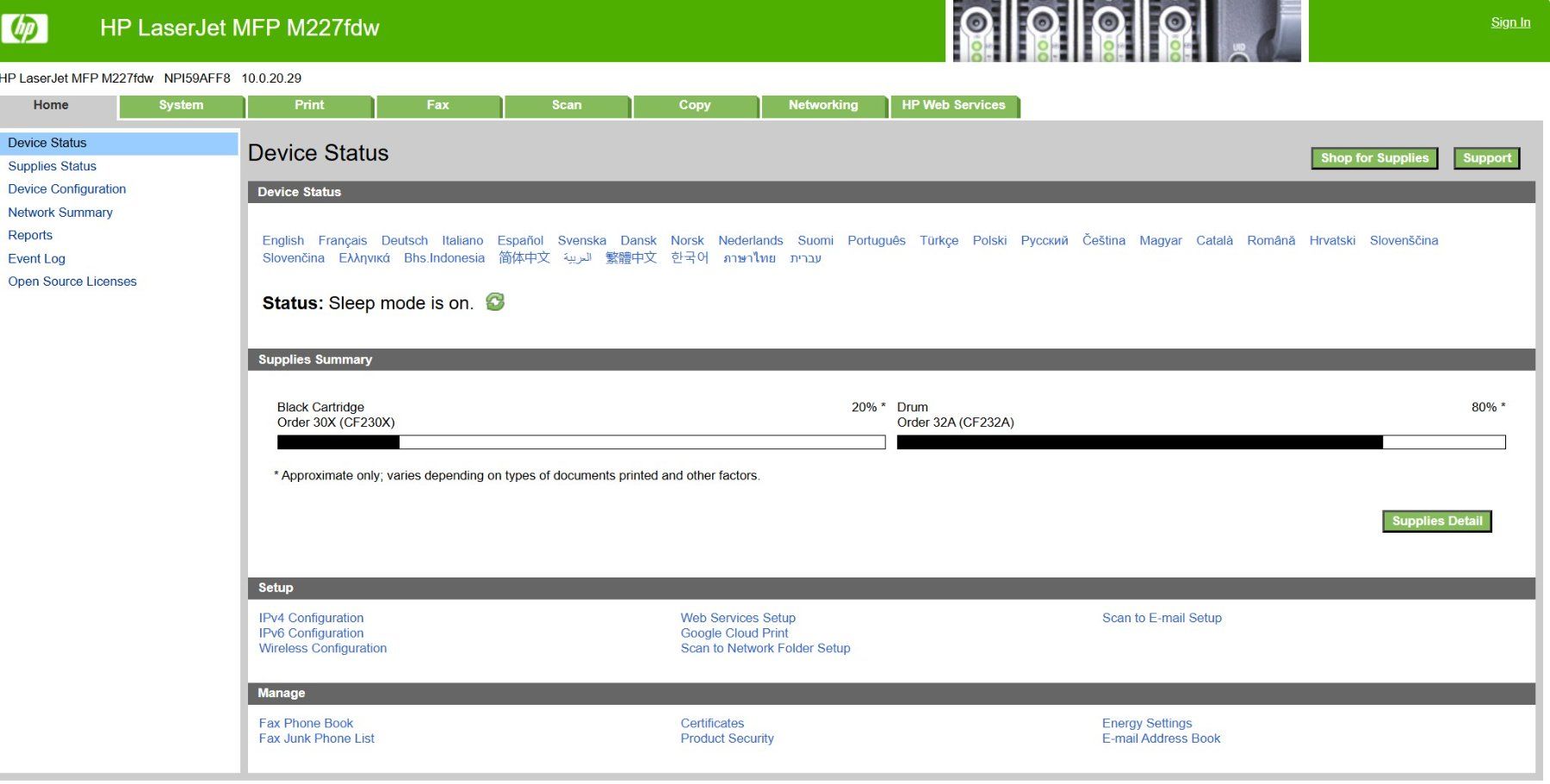
Task: Switch language to Nederlands
Action: [751, 241]
